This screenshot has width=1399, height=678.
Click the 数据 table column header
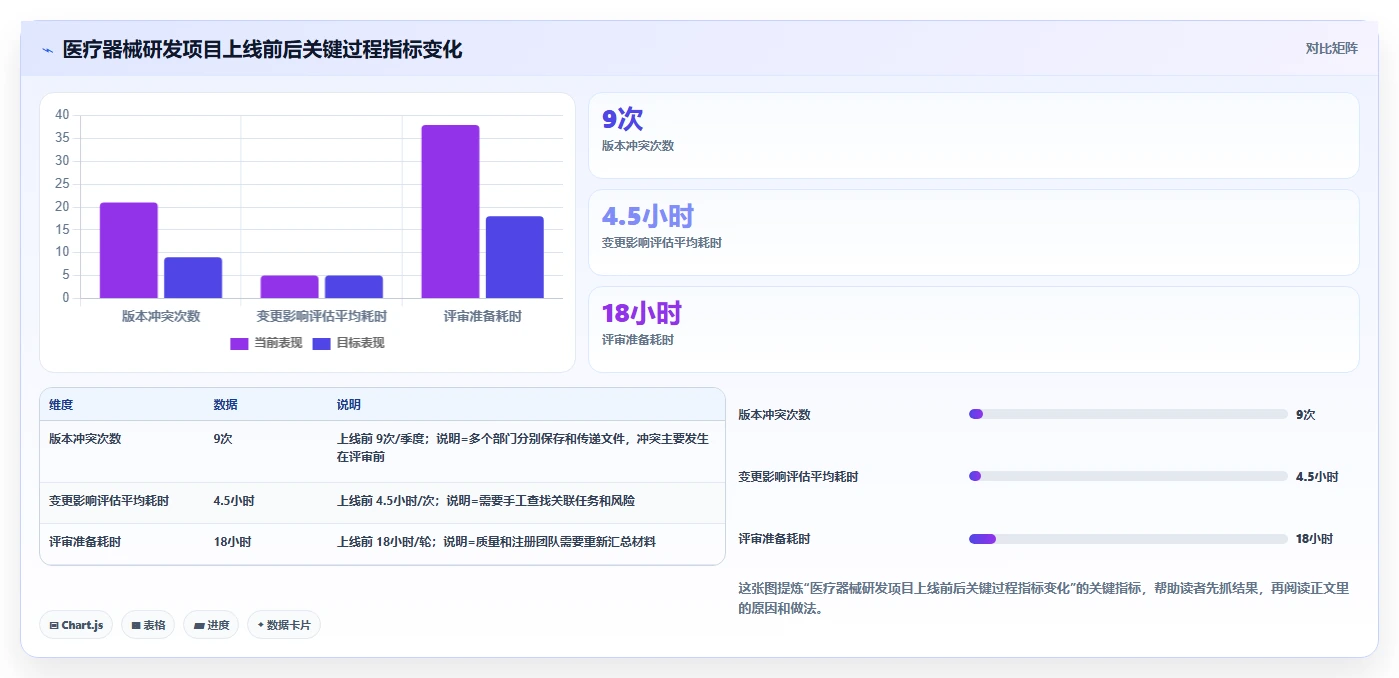(x=225, y=405)
